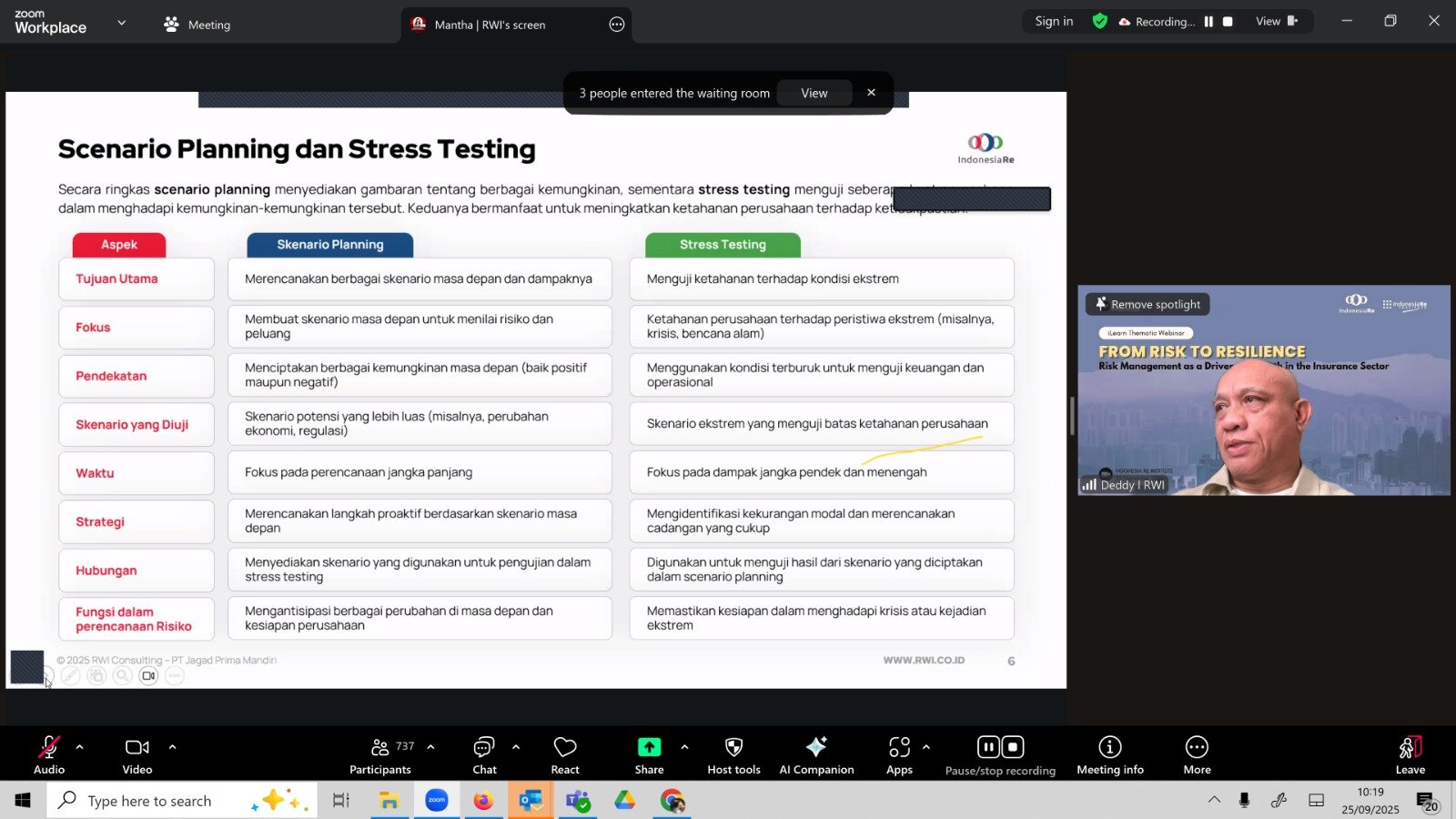Open the React emoji menu
Viewport: 1456px width, 819px height.
click(x=565, y=754)
